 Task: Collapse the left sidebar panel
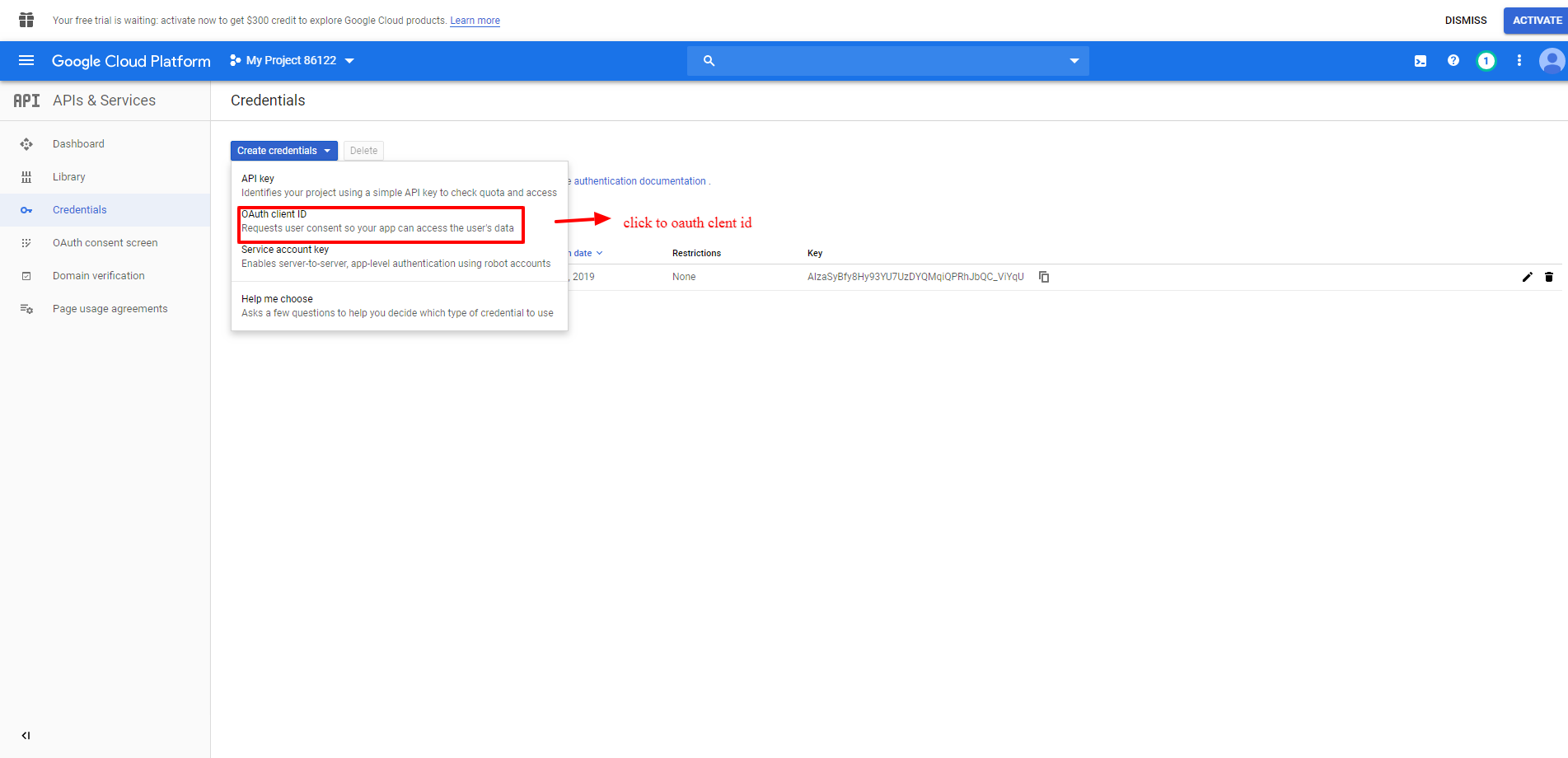point(26,736)
